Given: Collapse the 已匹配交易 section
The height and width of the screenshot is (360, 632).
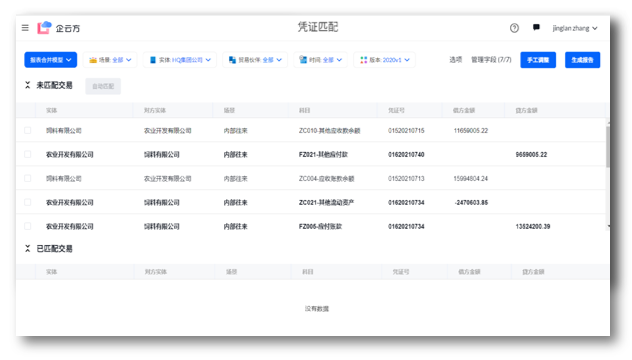Looking at the screenshot, I should tap(27, 249).
